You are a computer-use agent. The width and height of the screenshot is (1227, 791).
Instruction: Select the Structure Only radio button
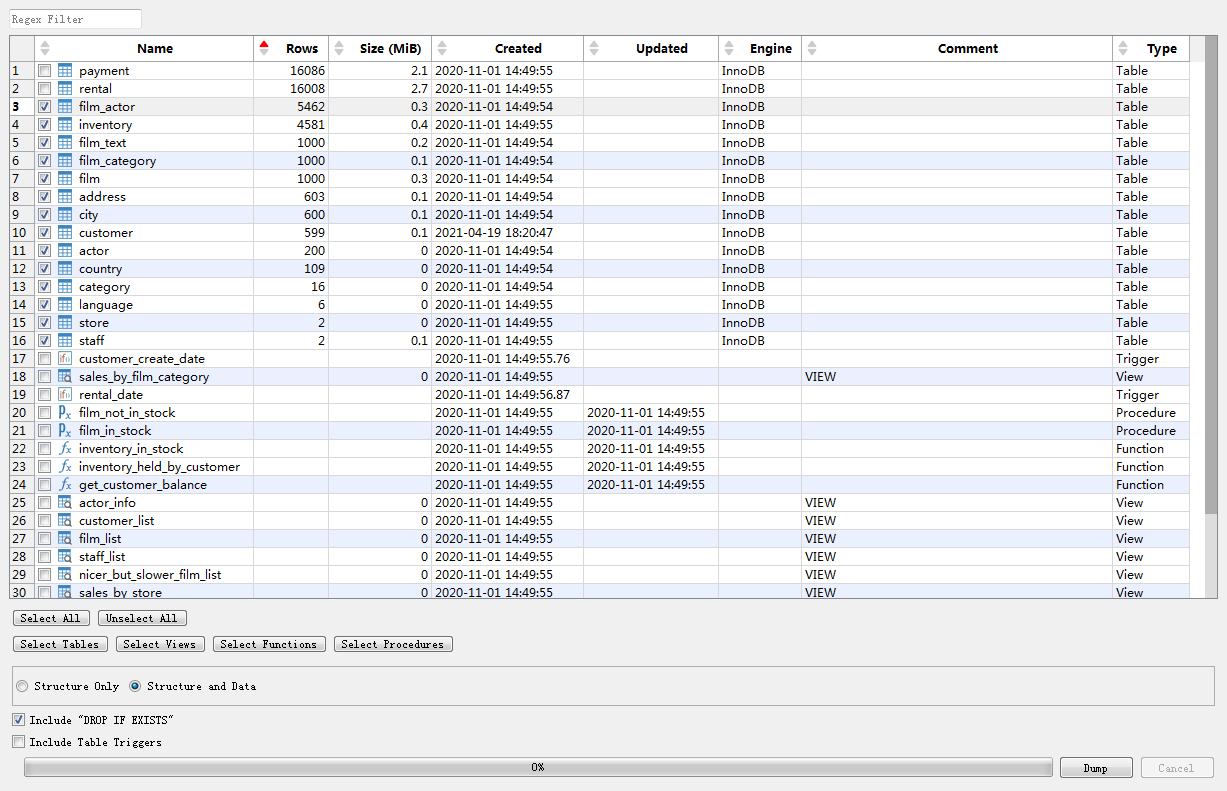(22, 686)
